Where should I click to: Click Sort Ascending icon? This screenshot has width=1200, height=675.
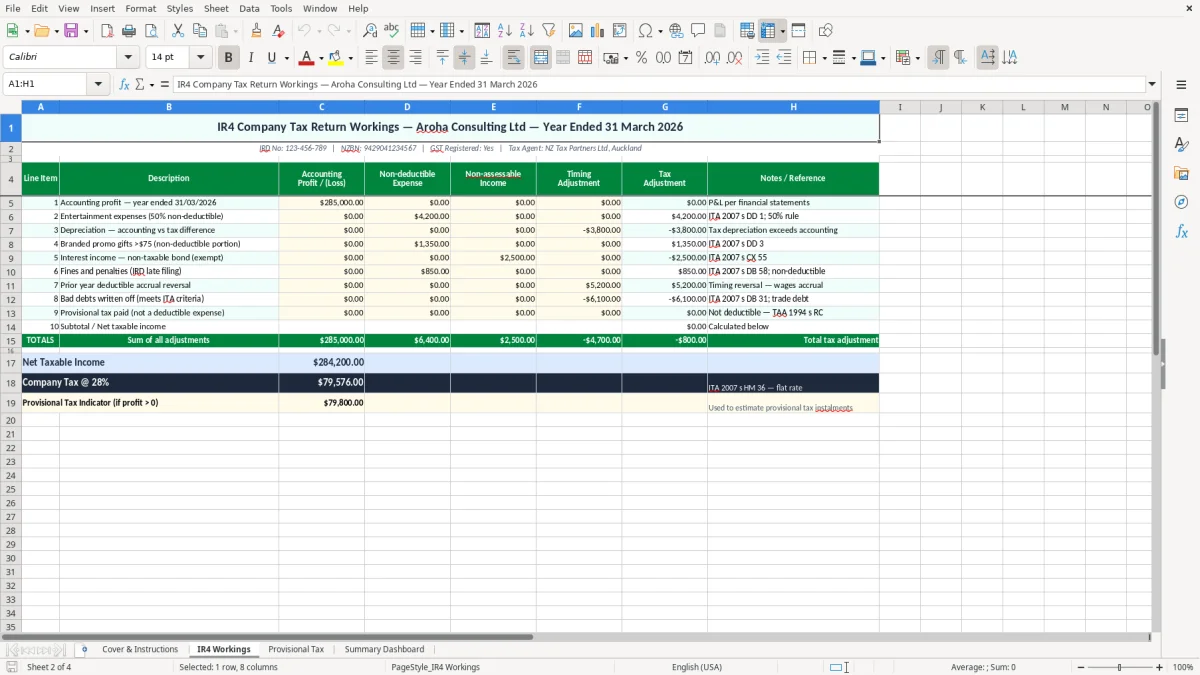coord(505,31)
